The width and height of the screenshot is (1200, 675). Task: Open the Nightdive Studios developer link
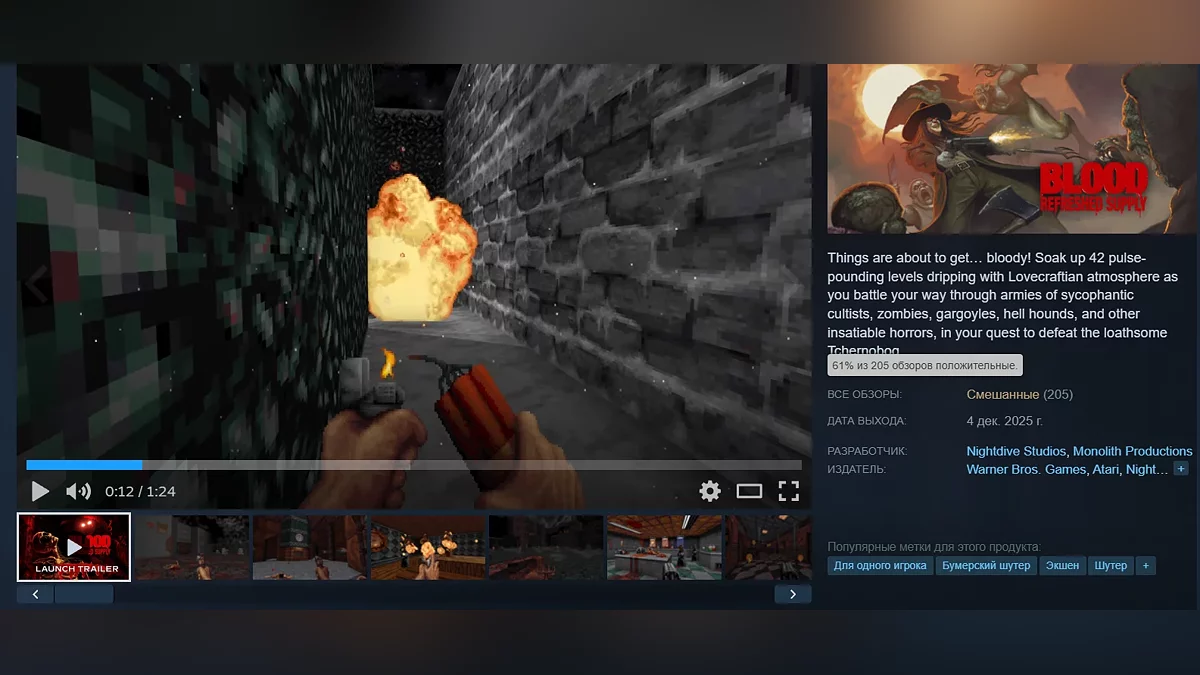[1016, 451]
